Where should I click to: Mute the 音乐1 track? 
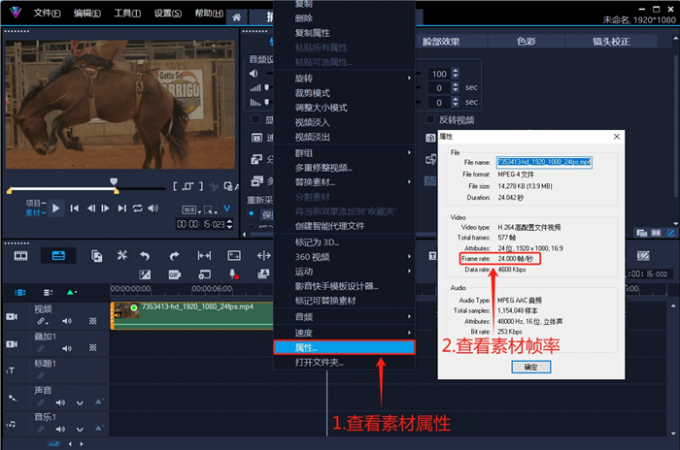(60, 429)
